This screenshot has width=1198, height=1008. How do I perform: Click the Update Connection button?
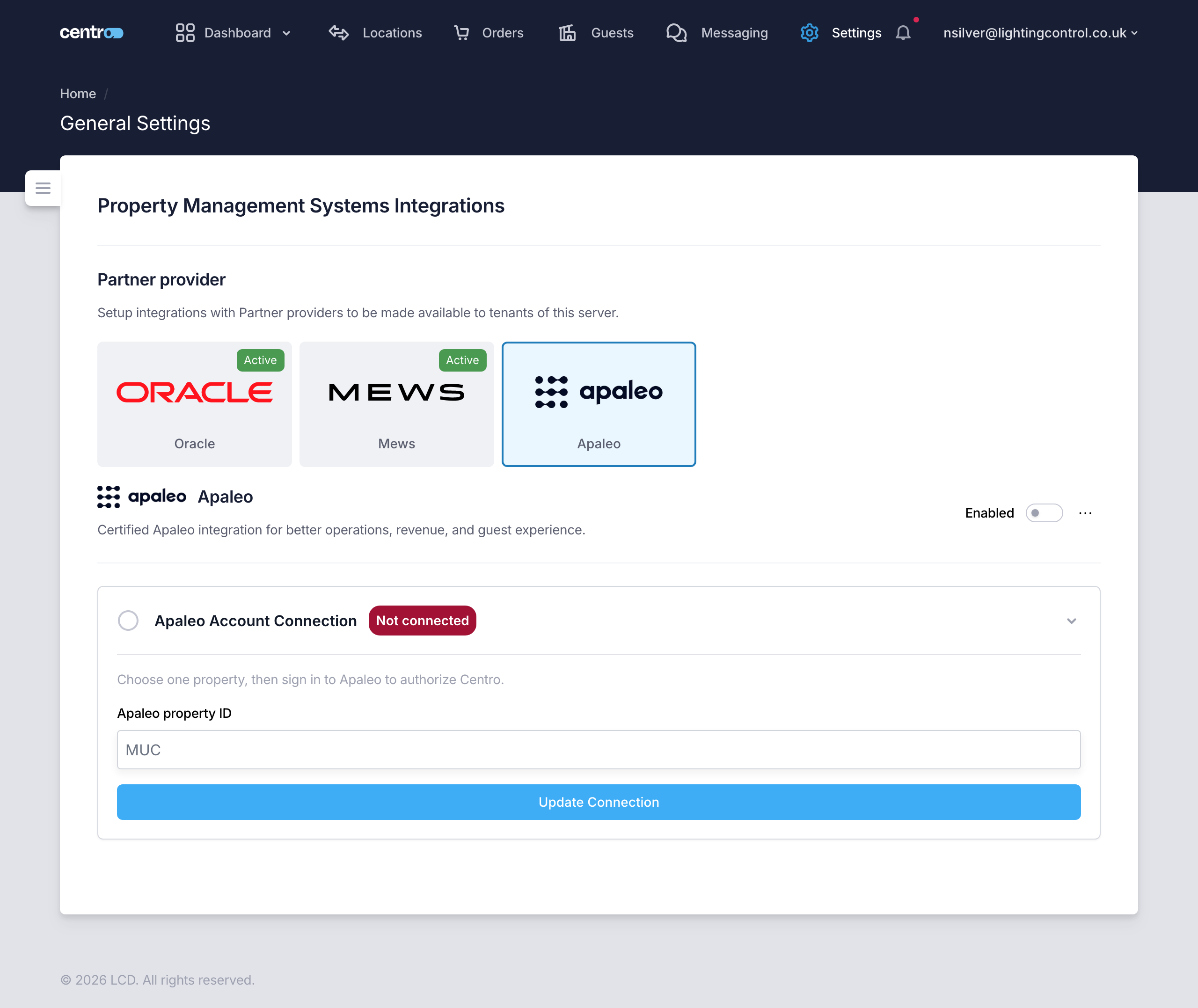599,802
